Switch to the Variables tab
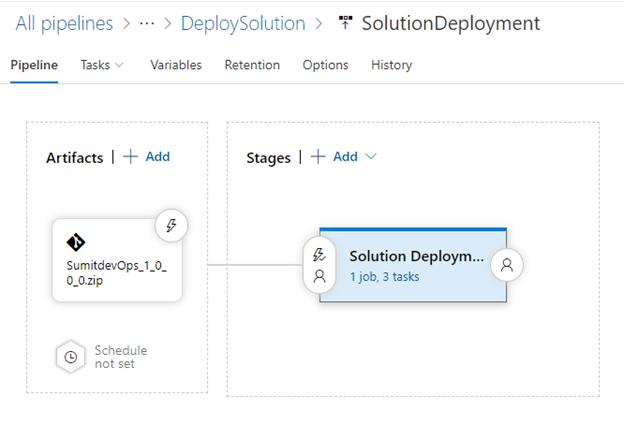This screenshot has width=624, height=440. point(176,65)
